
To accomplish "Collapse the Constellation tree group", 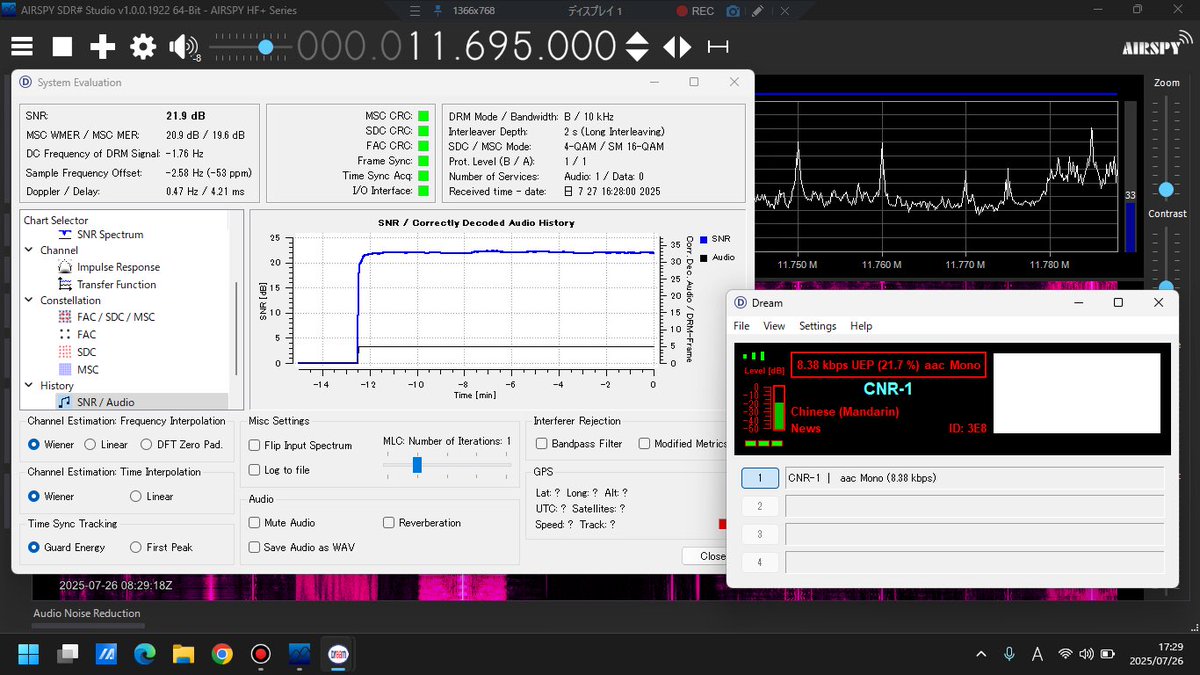I will click(29, 300).
